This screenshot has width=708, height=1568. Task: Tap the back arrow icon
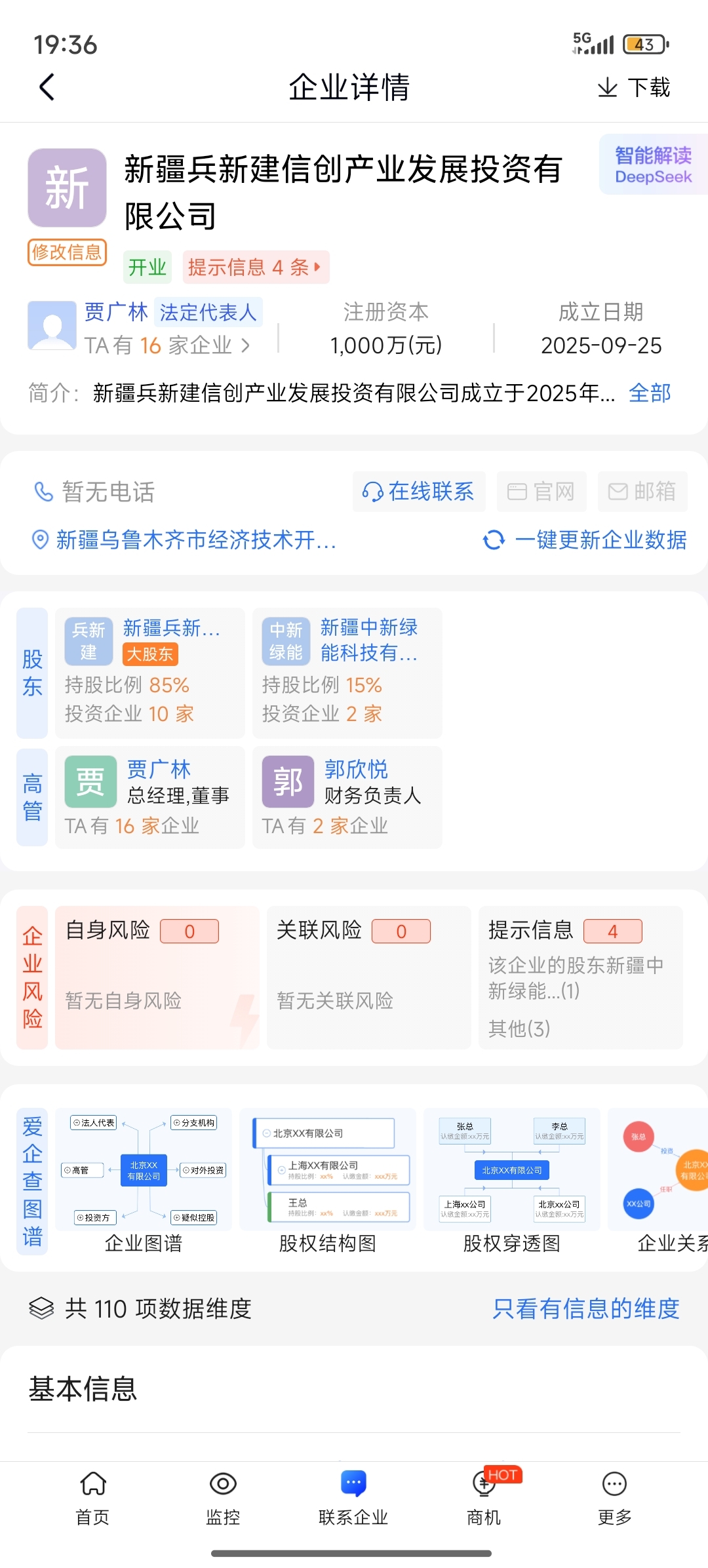click(x=47, y=87)
